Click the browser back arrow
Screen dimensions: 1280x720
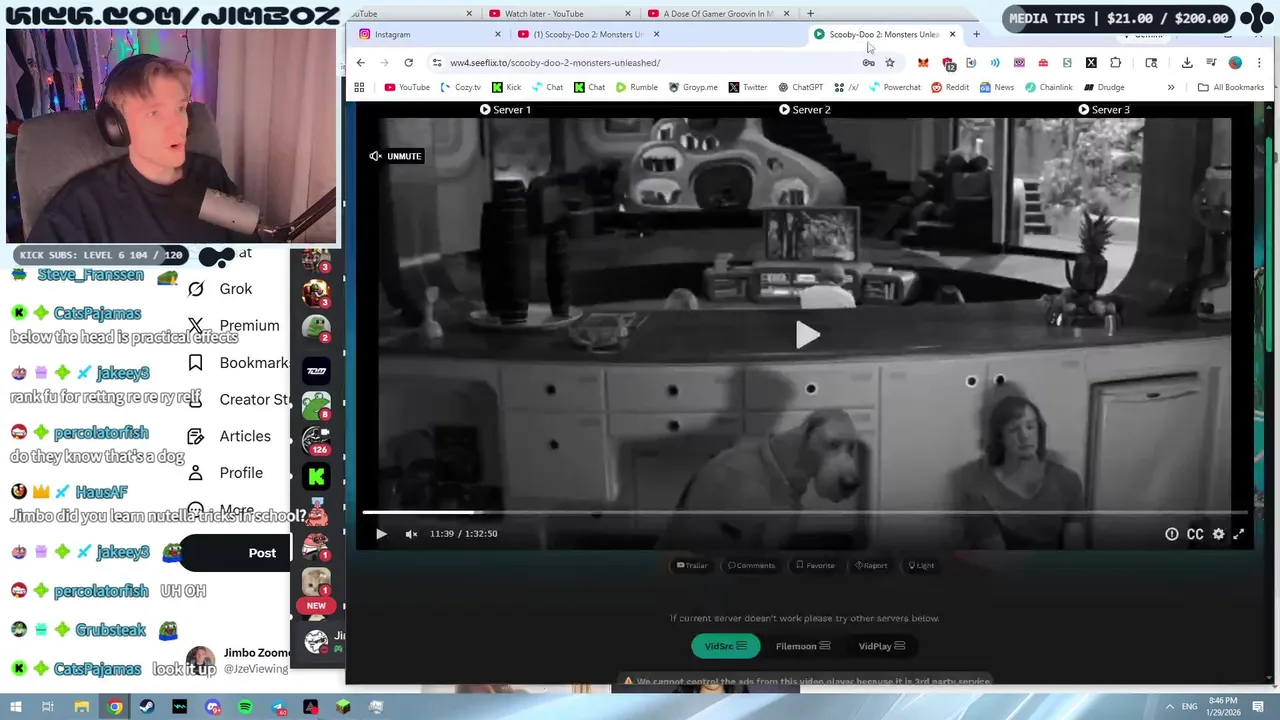361,62
